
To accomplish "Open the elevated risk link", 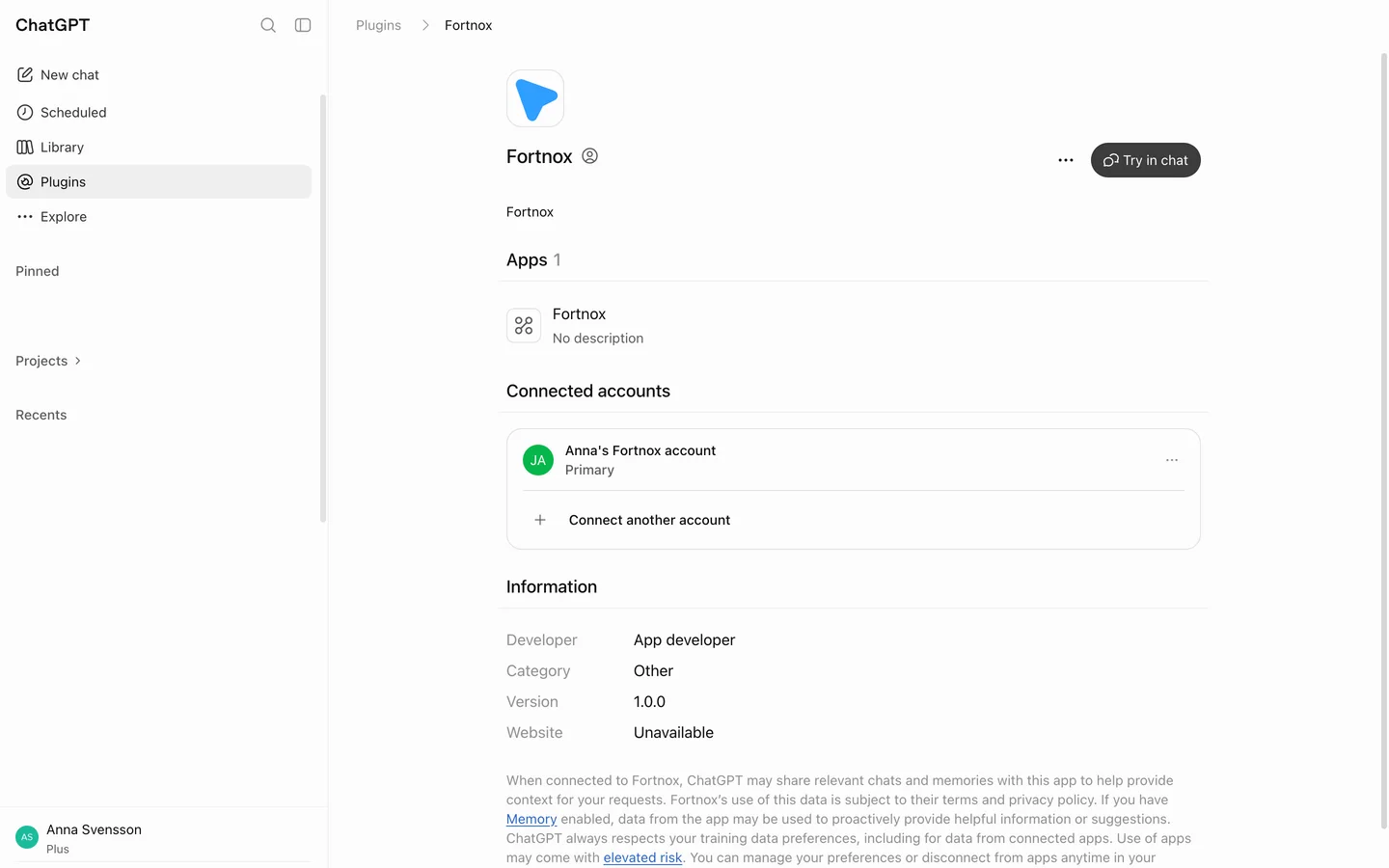I will pos(642,857).
